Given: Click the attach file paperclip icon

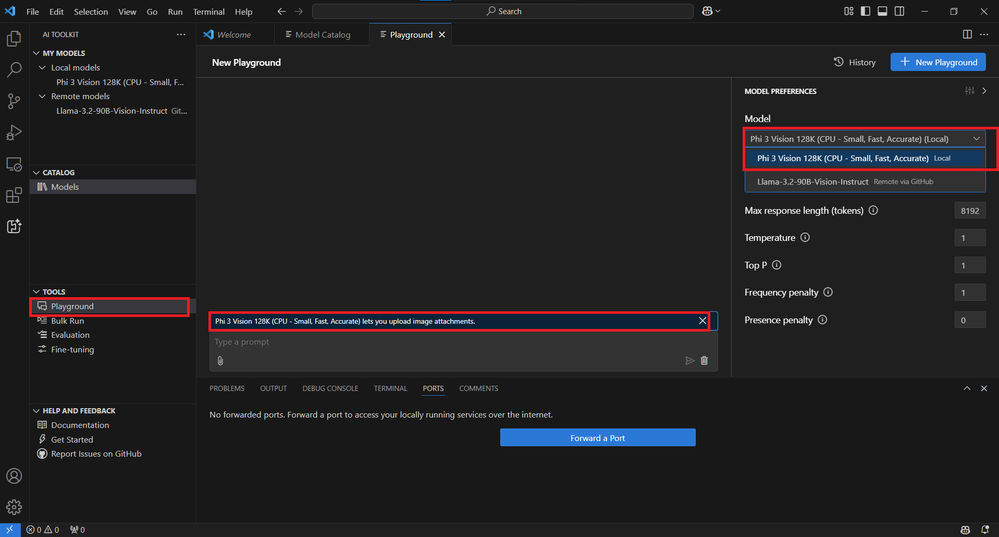Looking at the screenshot, I should [220, 361].
